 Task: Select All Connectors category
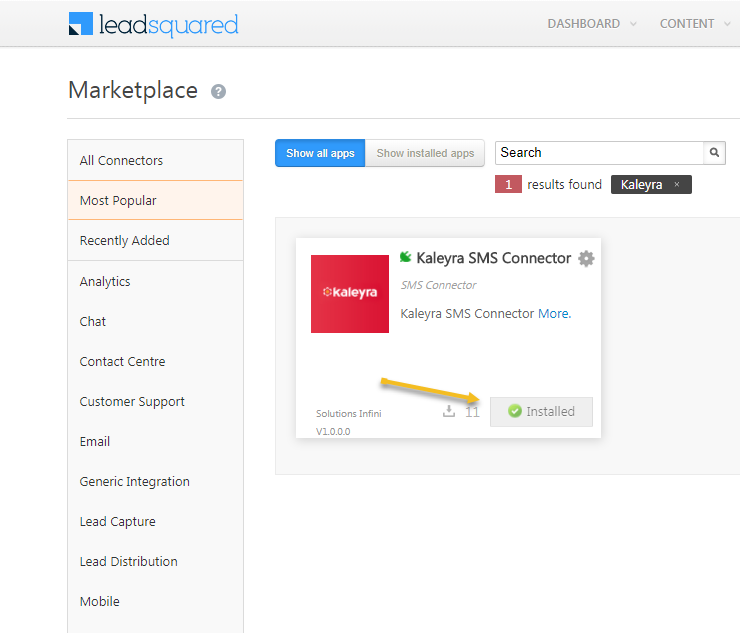[155, 160]
